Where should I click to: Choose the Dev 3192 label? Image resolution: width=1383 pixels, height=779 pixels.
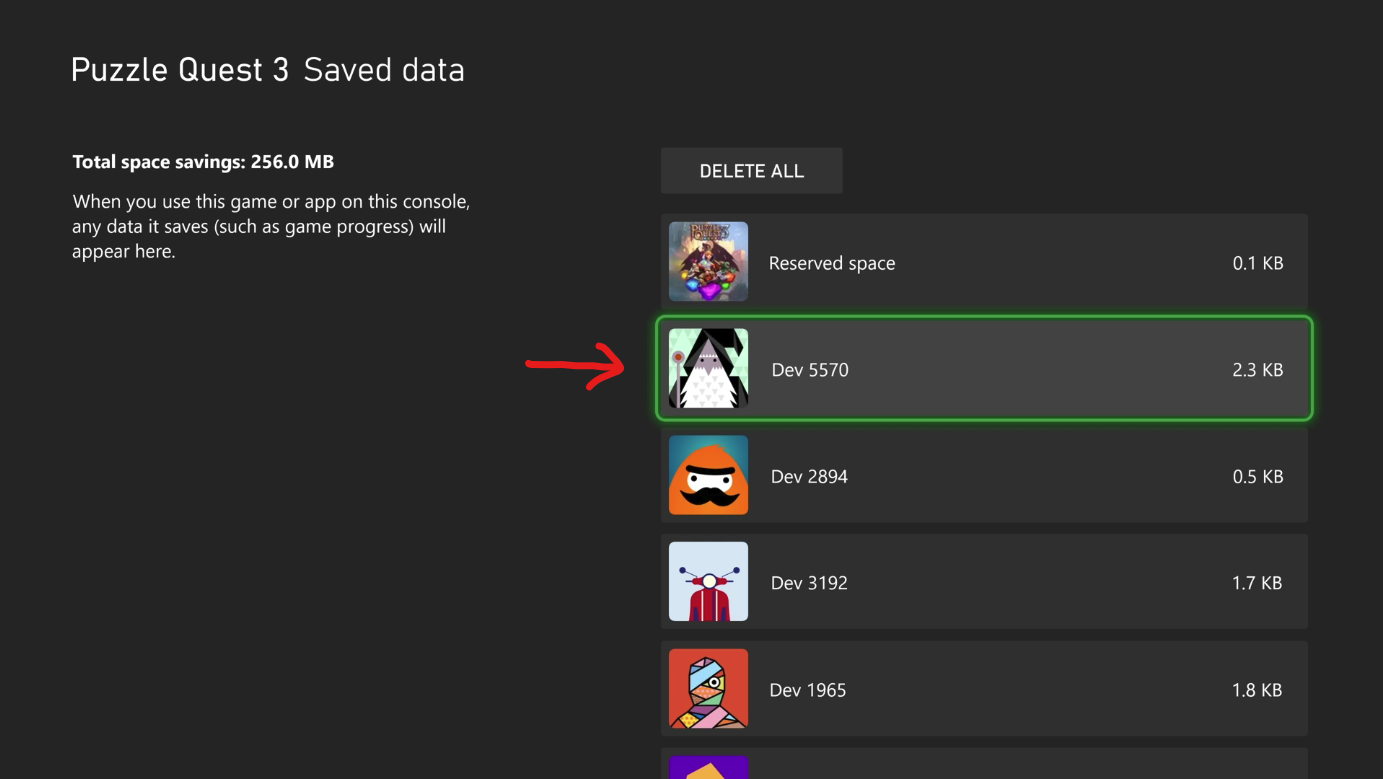coord(809,583)
